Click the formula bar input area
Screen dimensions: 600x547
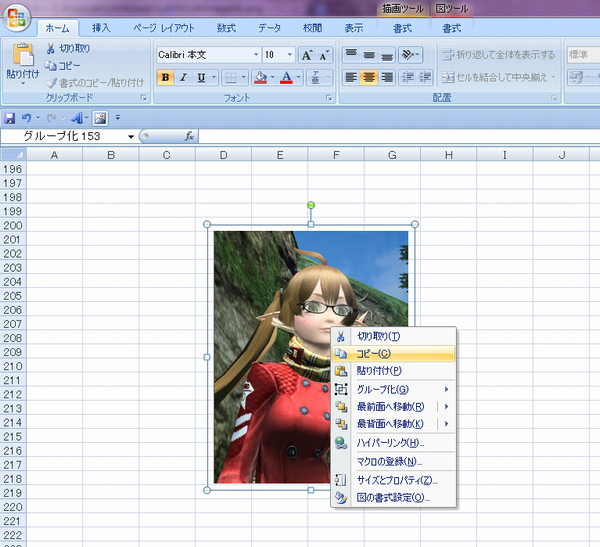(x=399, y=136)
